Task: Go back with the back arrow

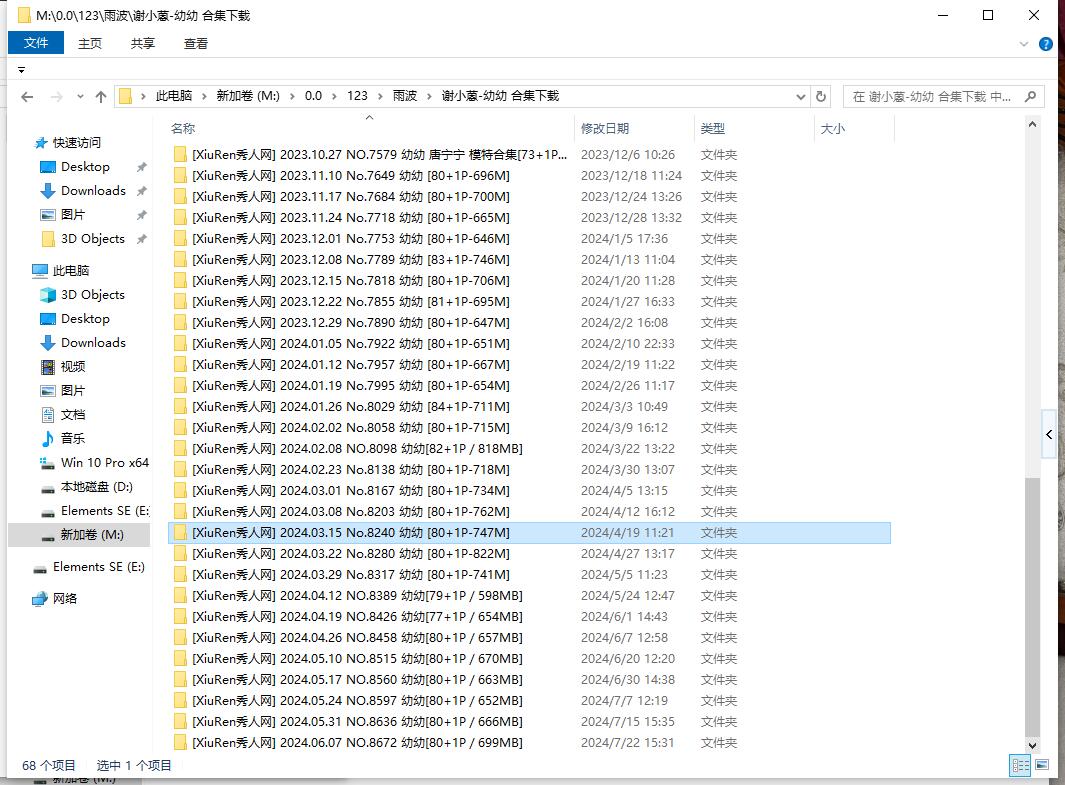Action: [27, 97]
